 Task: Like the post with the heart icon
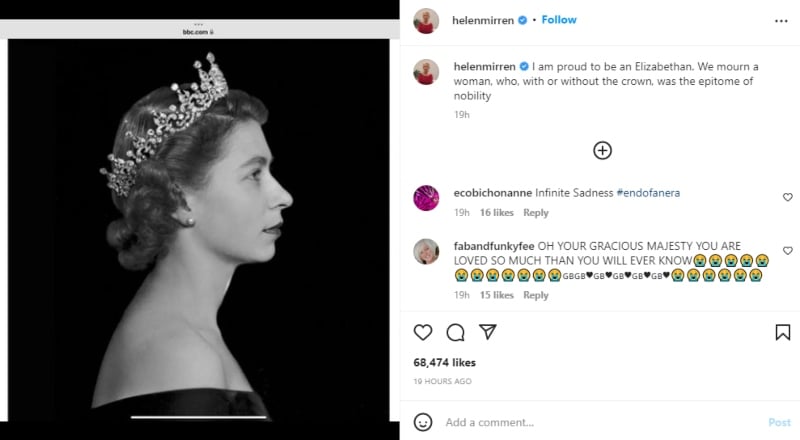tap(423, 332)
